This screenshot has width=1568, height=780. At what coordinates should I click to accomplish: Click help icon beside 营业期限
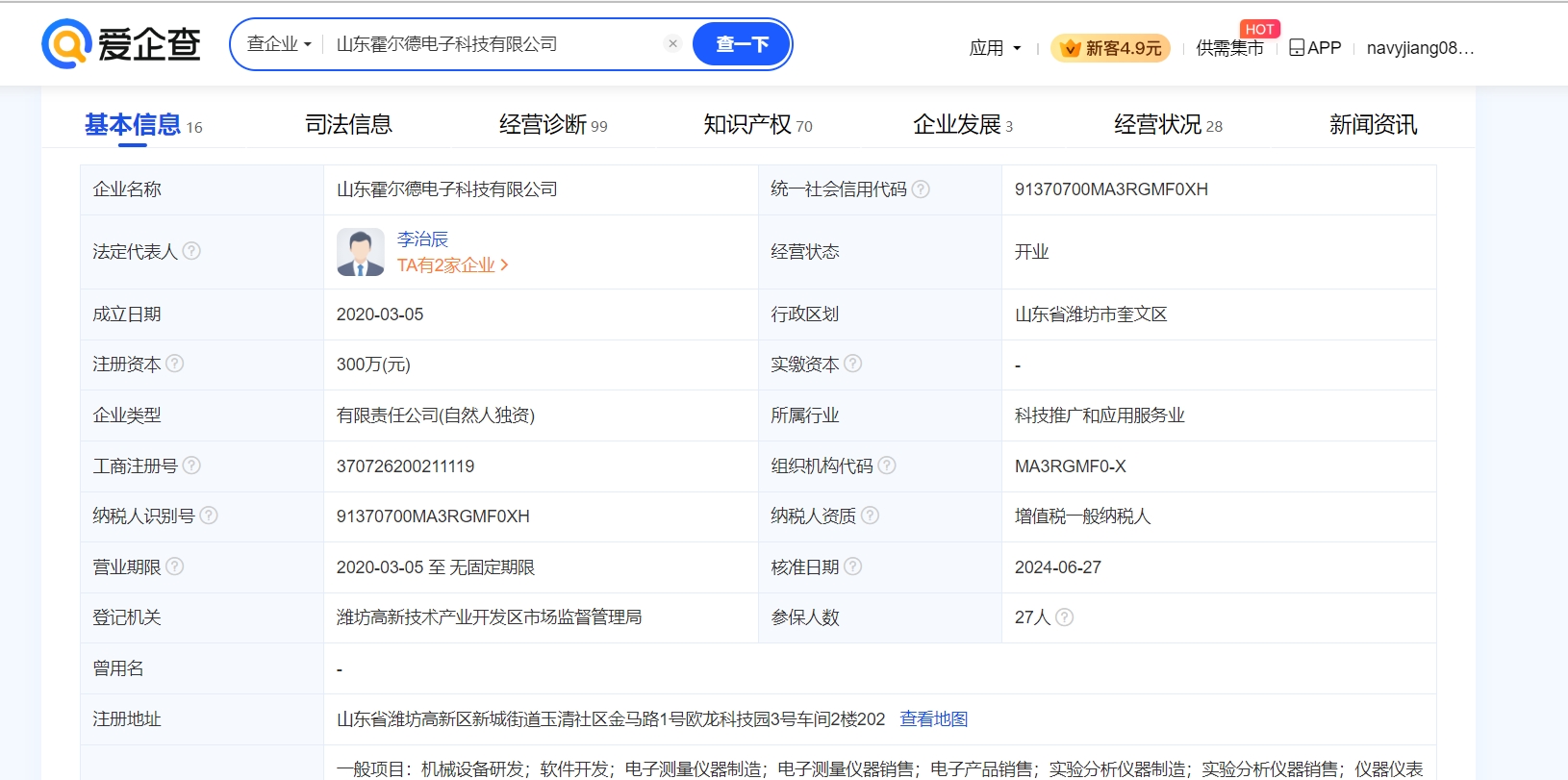[175, 566]
